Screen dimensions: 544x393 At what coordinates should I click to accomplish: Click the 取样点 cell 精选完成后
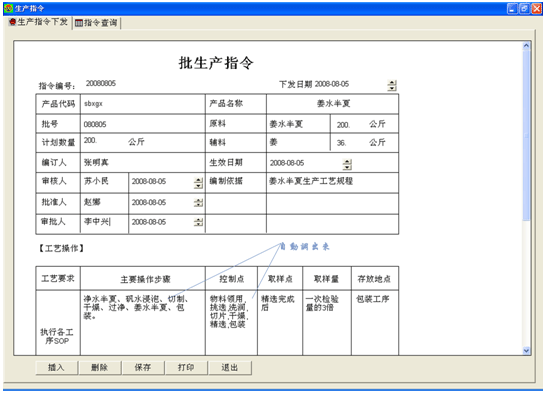pyautogui.click(x=280, y=323)
